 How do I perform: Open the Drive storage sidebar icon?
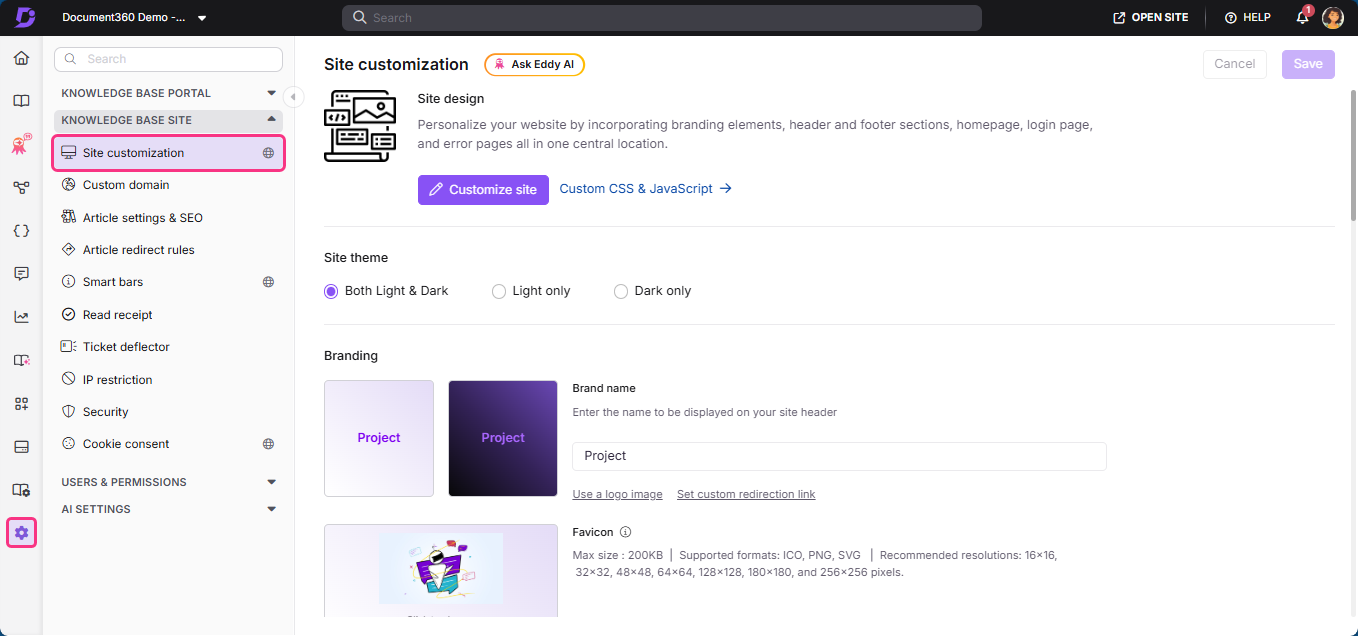tap(21, 447)
